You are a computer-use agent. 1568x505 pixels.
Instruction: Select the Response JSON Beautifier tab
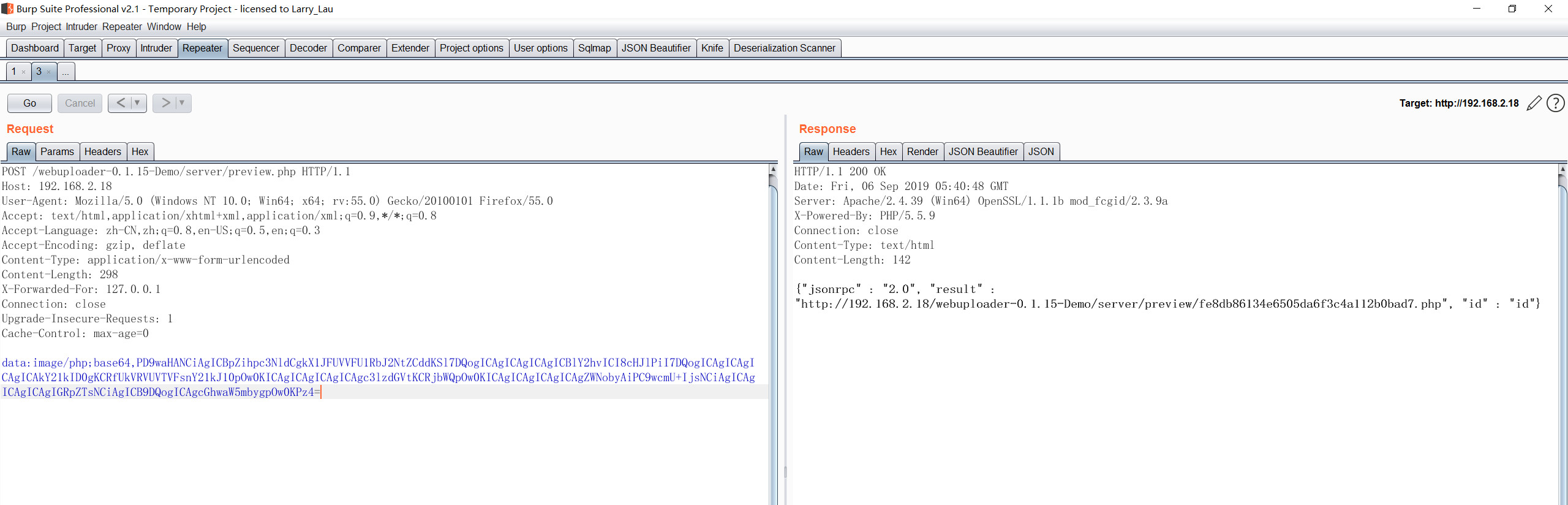[x=983, y=152]
